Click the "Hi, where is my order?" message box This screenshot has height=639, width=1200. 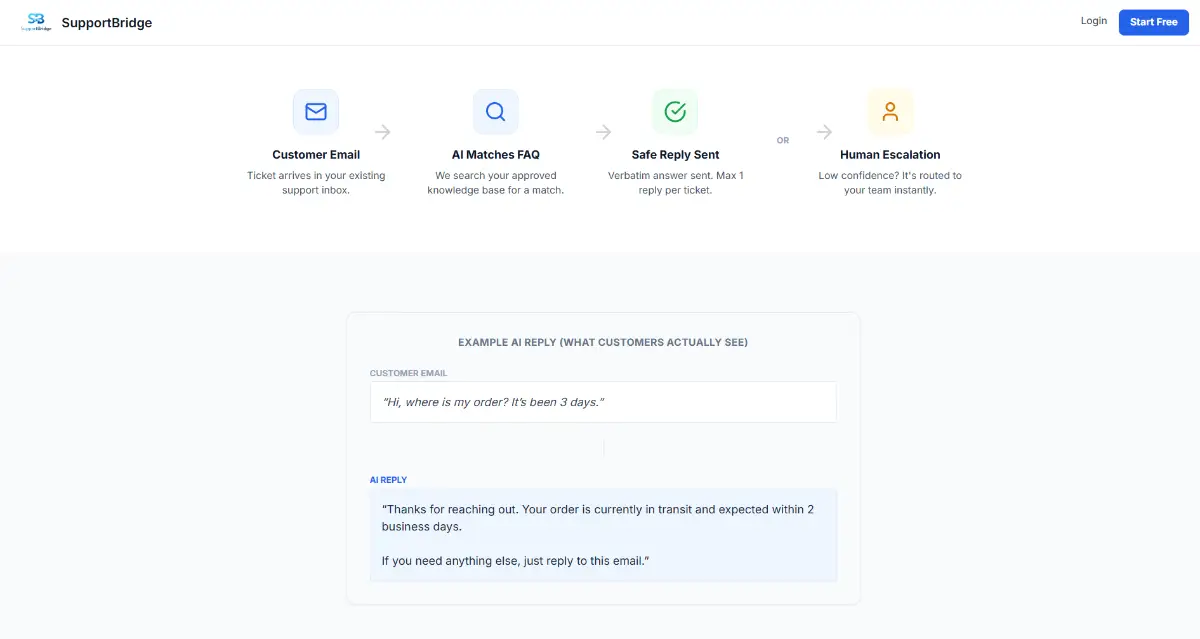click(x=603, y=402)
